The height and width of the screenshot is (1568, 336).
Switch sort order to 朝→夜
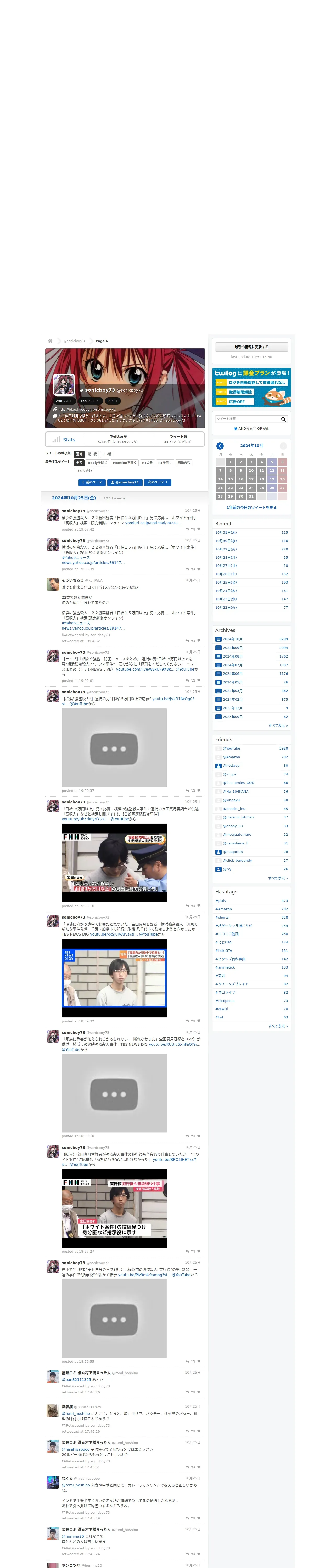coord(92,454)
